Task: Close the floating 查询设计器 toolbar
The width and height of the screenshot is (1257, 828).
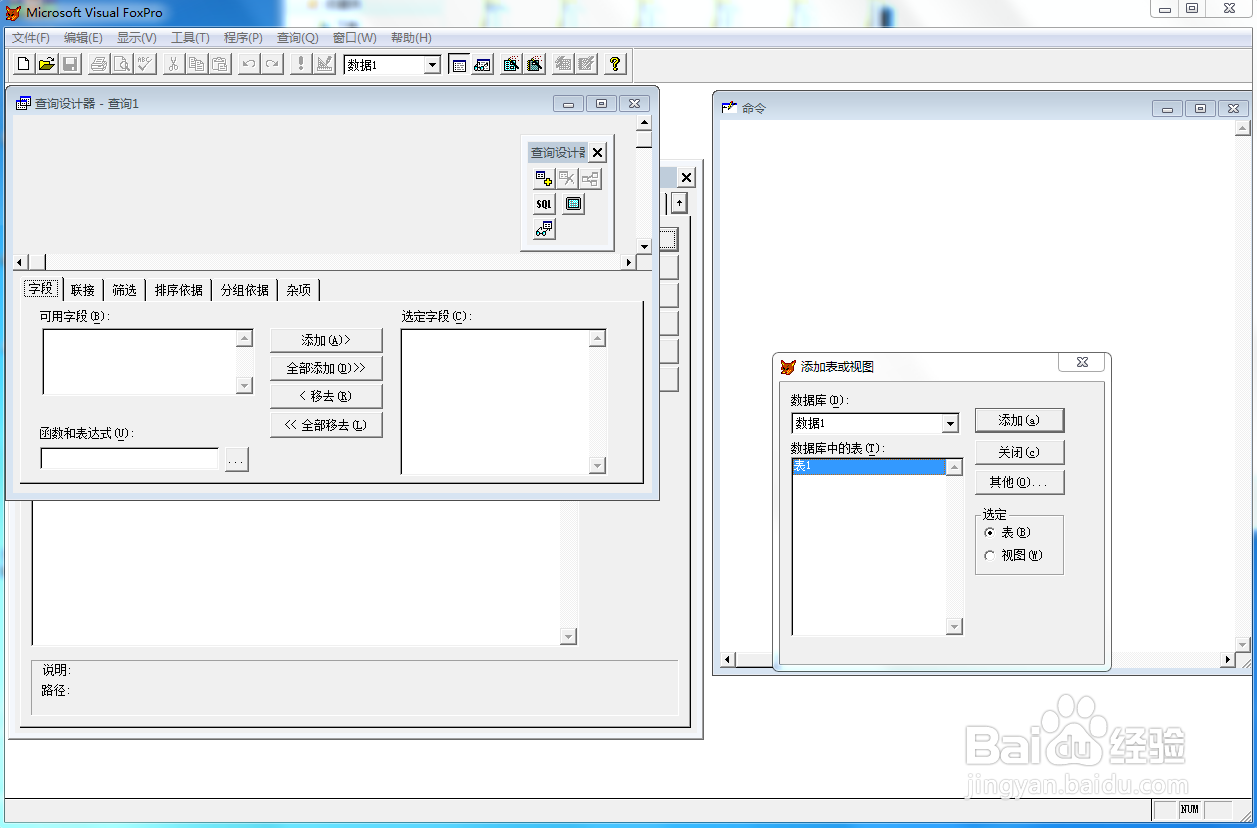Action: (x=597, y=153)
